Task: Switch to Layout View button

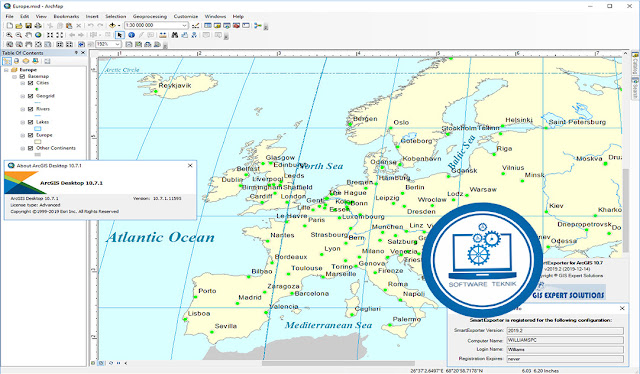Action: (x=101, y=363)
